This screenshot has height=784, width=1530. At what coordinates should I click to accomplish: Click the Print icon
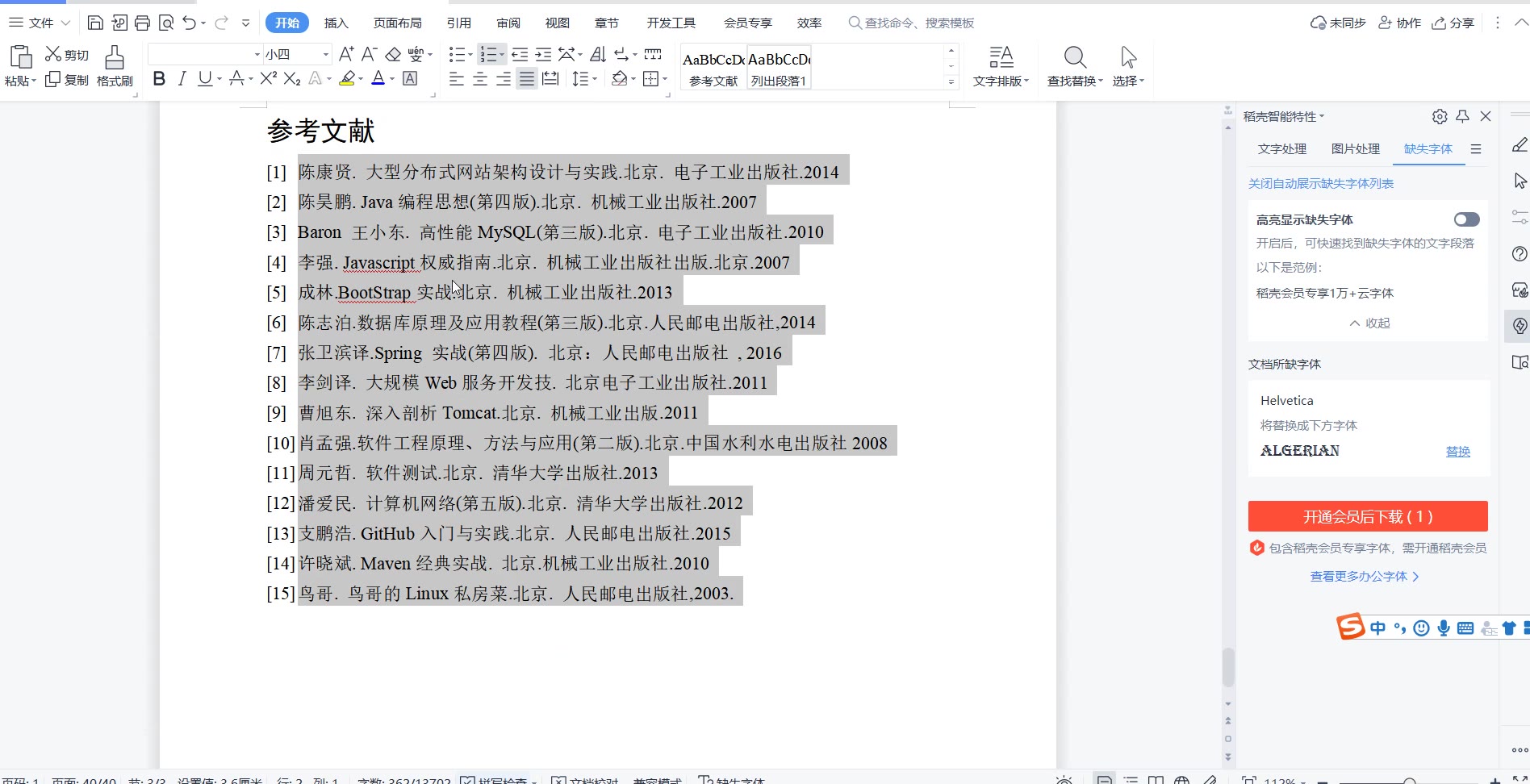142,23
